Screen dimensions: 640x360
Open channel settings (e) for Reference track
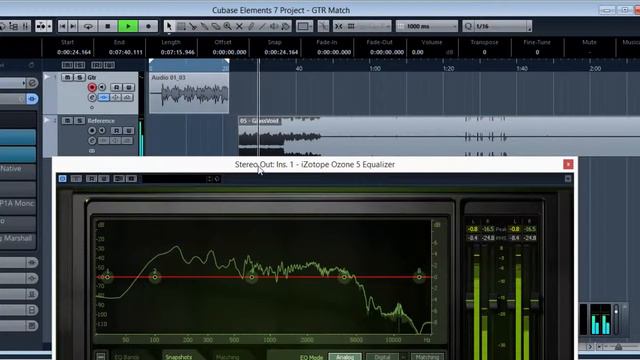point(92,141)
